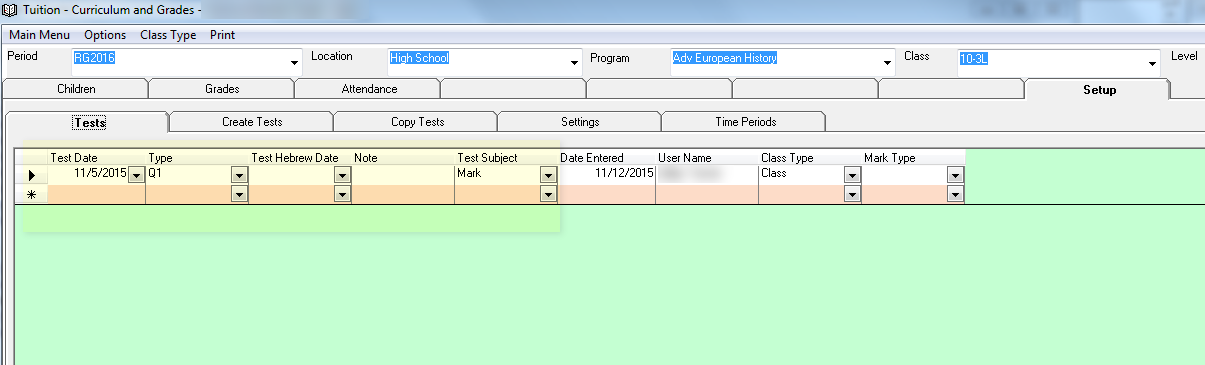Open Class Type dropdown in Q1 row
Viewport: 1205px width, 365px height.
(x=851, y=174)
